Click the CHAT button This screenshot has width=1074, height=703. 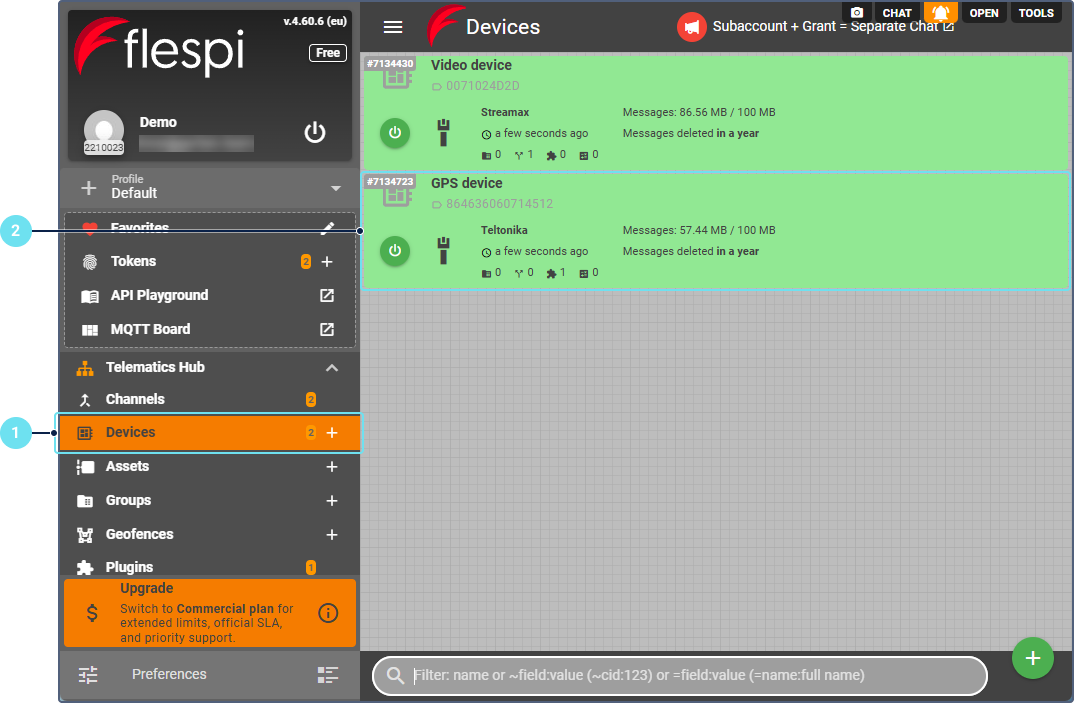point(897,13)
